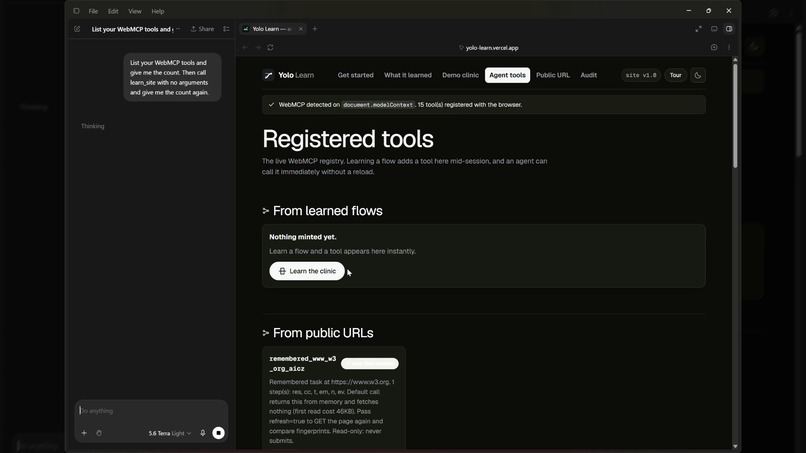This screenshot has width=806, height=453.
Task: Open the File menu
Action: click(93, 11)
